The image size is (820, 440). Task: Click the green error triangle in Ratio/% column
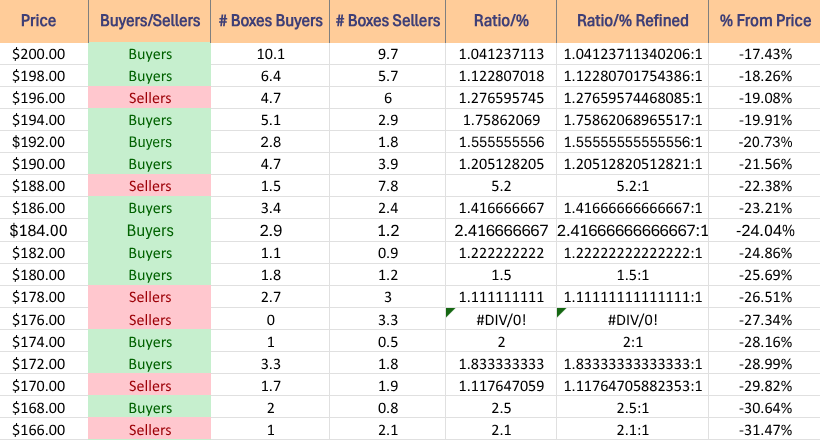(x=450, y=314)
